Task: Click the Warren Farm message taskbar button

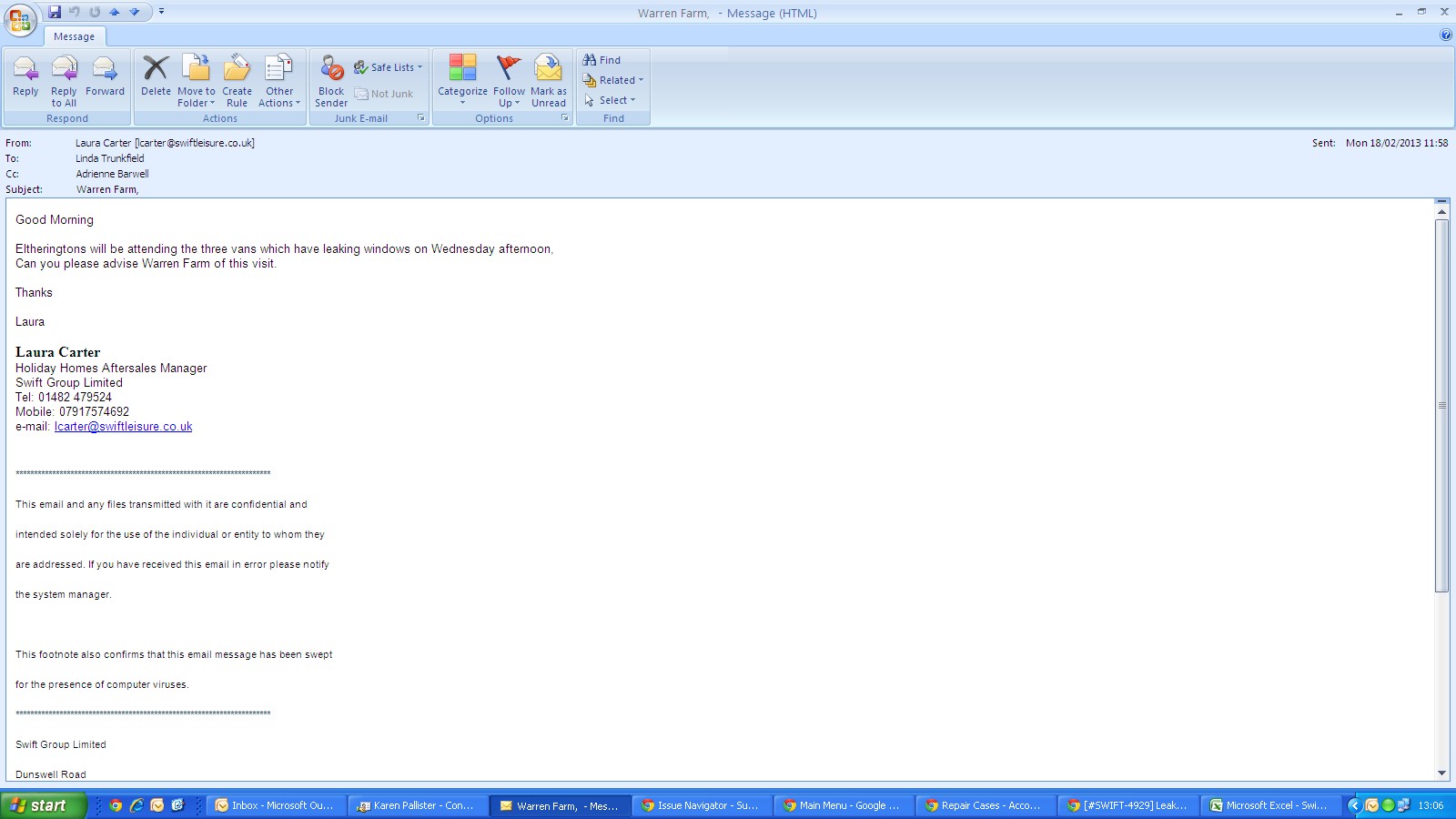Action: click(560, 805)
